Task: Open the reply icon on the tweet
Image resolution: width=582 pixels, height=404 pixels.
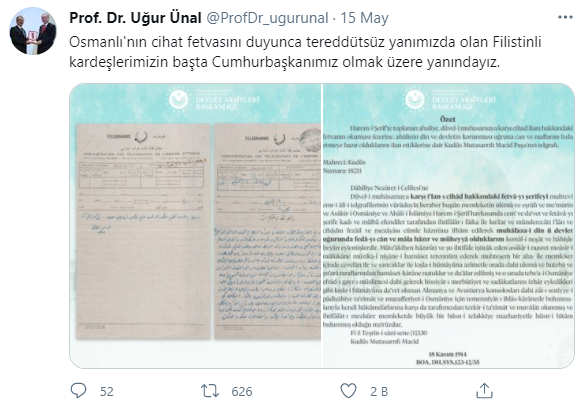Action: [x=78, y=391]
